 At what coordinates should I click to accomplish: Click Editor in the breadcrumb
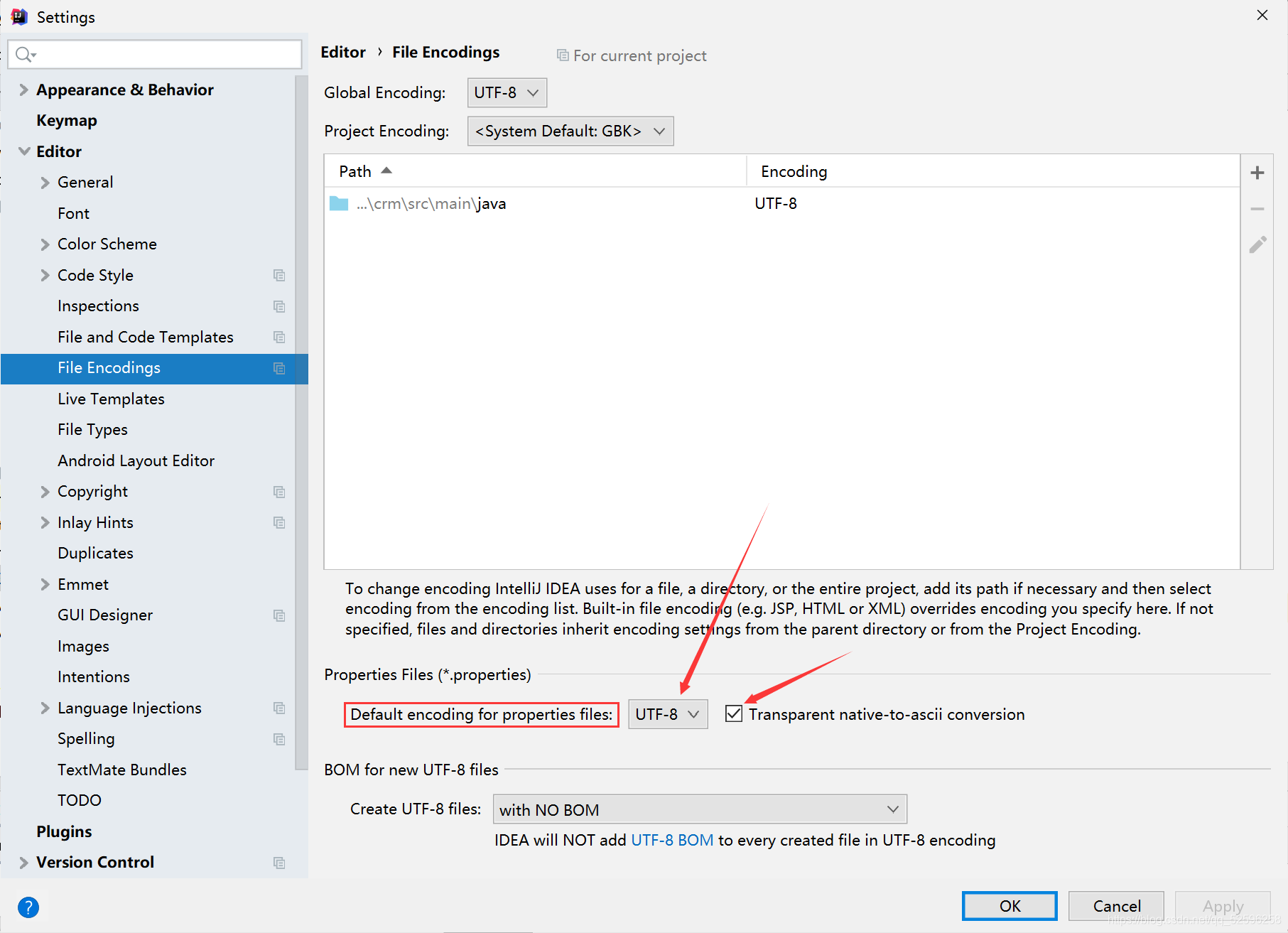point(343,53)
